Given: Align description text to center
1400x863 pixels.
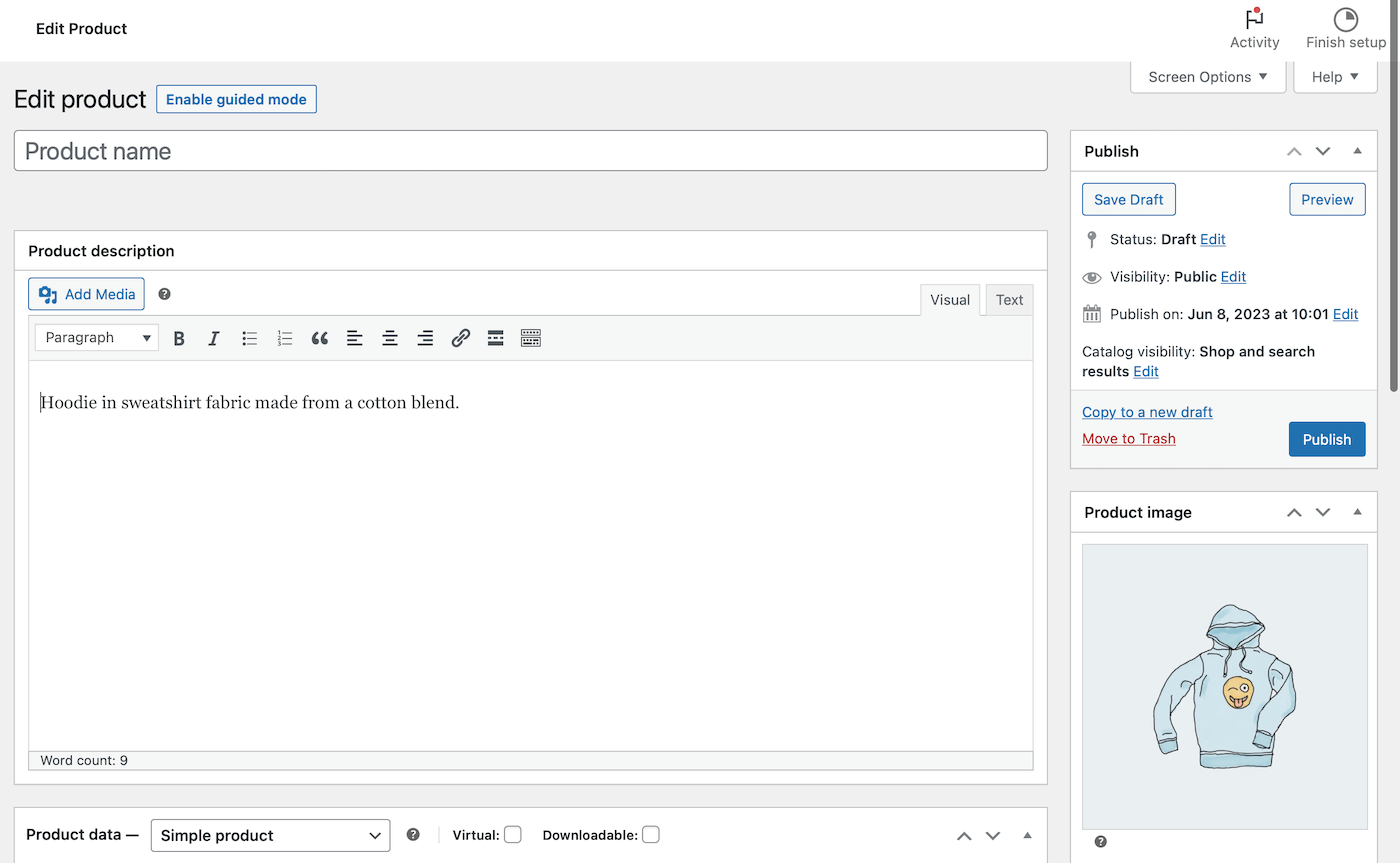Looking at the screenshot, I should pos(390,338).
